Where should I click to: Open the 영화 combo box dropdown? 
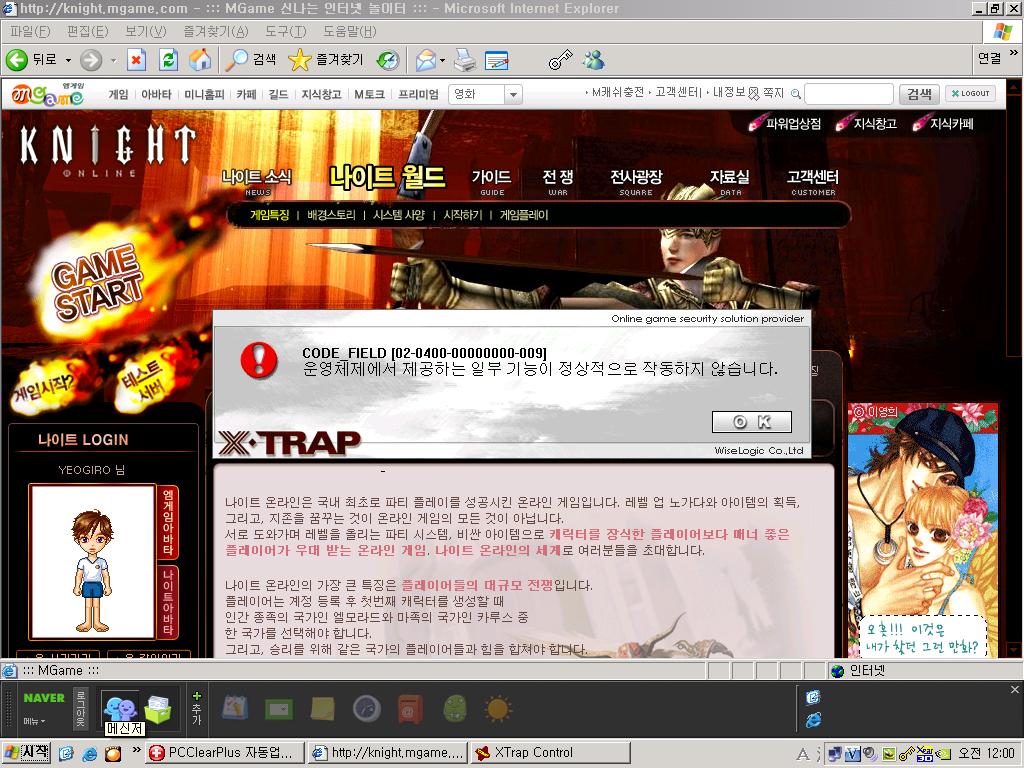[x=513, y=95]
